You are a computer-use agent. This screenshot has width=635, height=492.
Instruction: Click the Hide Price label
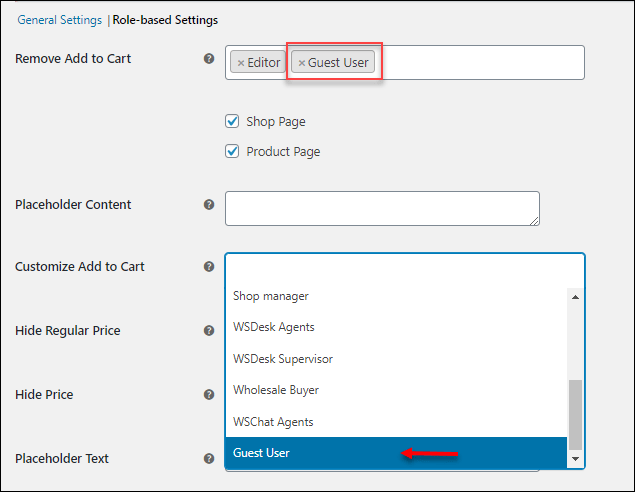44,394
